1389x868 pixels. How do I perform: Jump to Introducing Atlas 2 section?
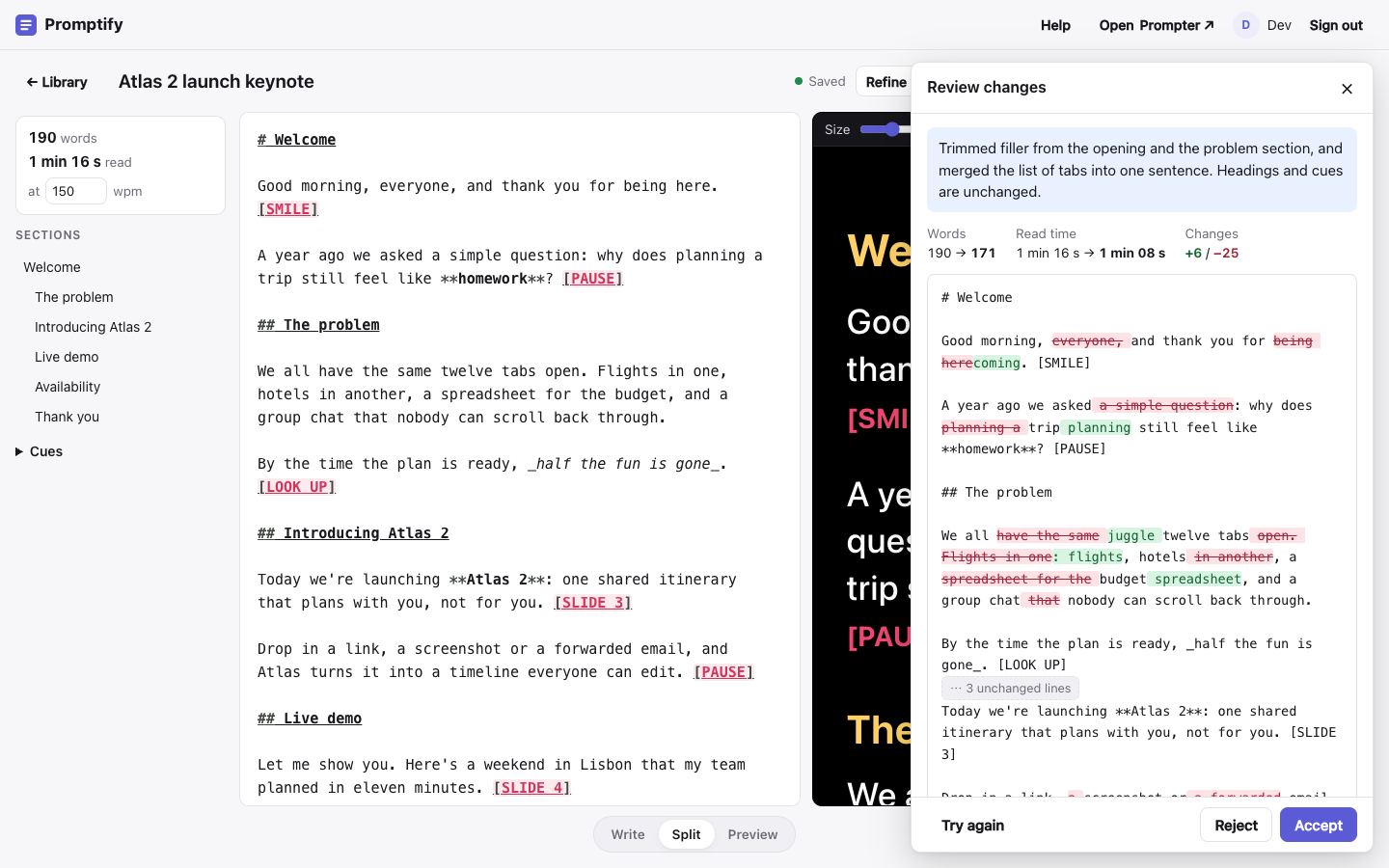[93, 327]
